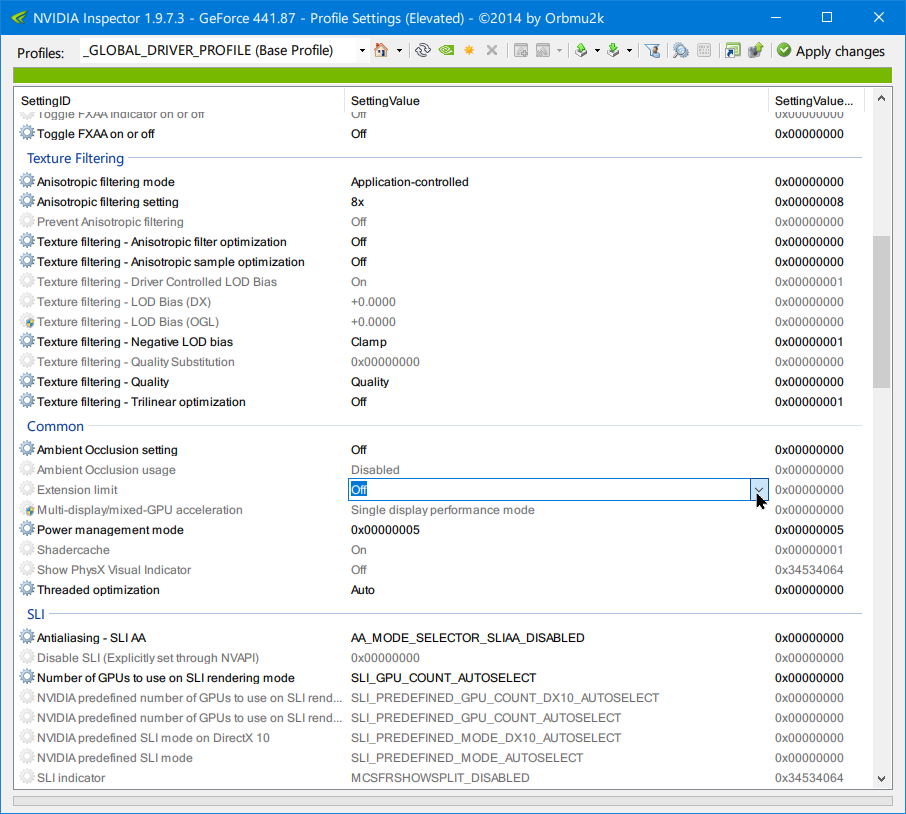Screen dimensions: 906x814
Task: Click the 0x00000005 Power management value
Action: click(385, 530)
